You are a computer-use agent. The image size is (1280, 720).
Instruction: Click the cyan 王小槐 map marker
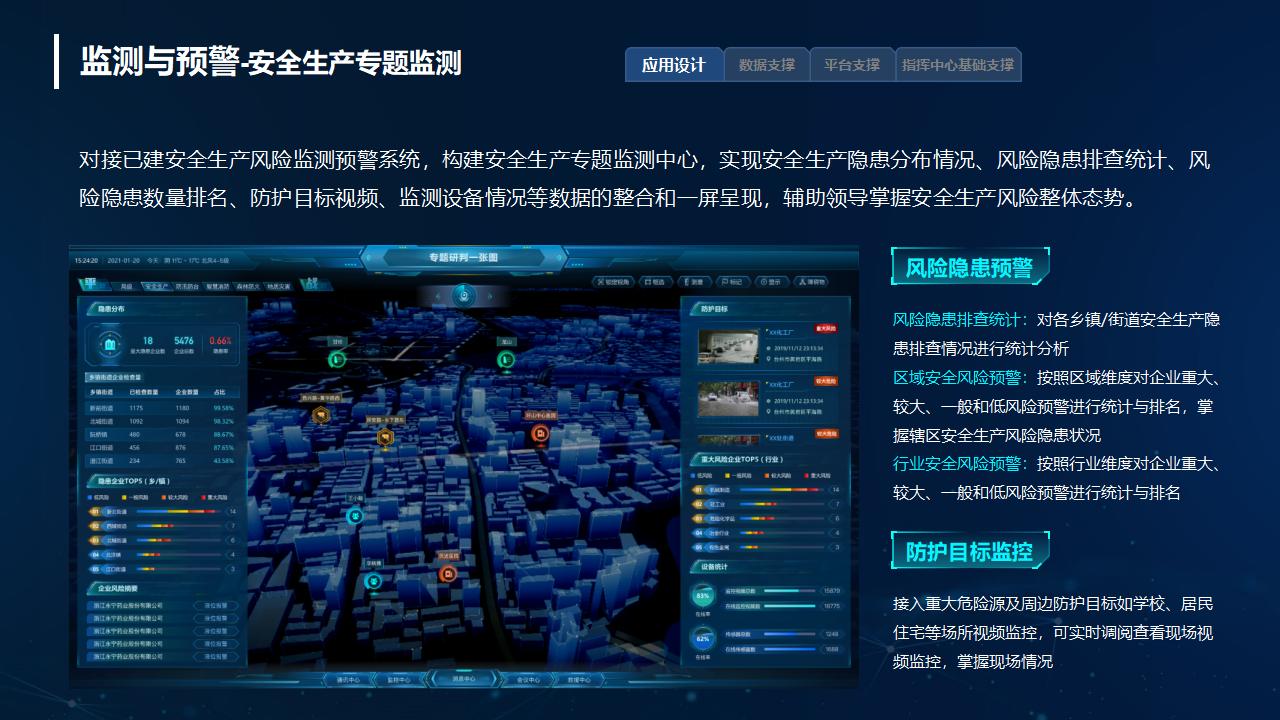354,516
